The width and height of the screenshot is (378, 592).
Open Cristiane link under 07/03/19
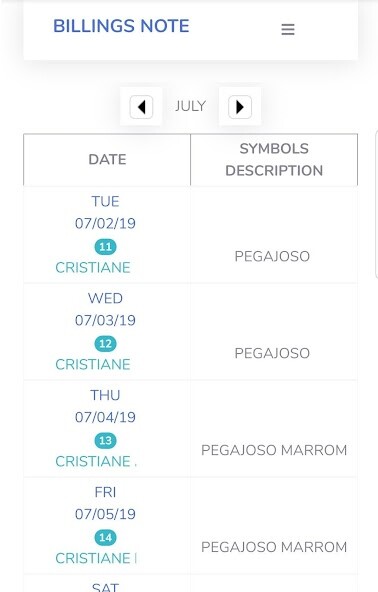93,365
